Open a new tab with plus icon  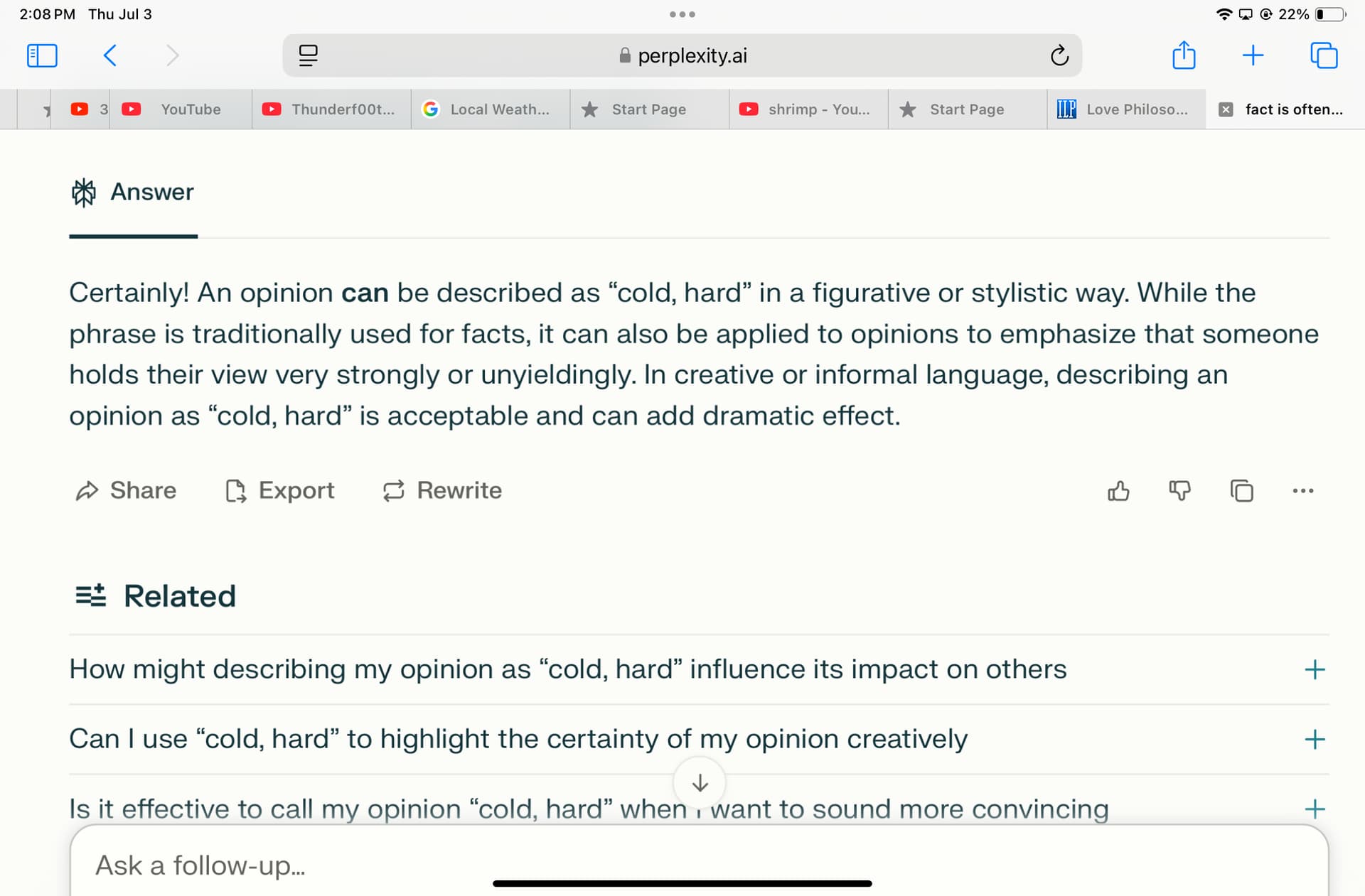(x=1253, y=55)
